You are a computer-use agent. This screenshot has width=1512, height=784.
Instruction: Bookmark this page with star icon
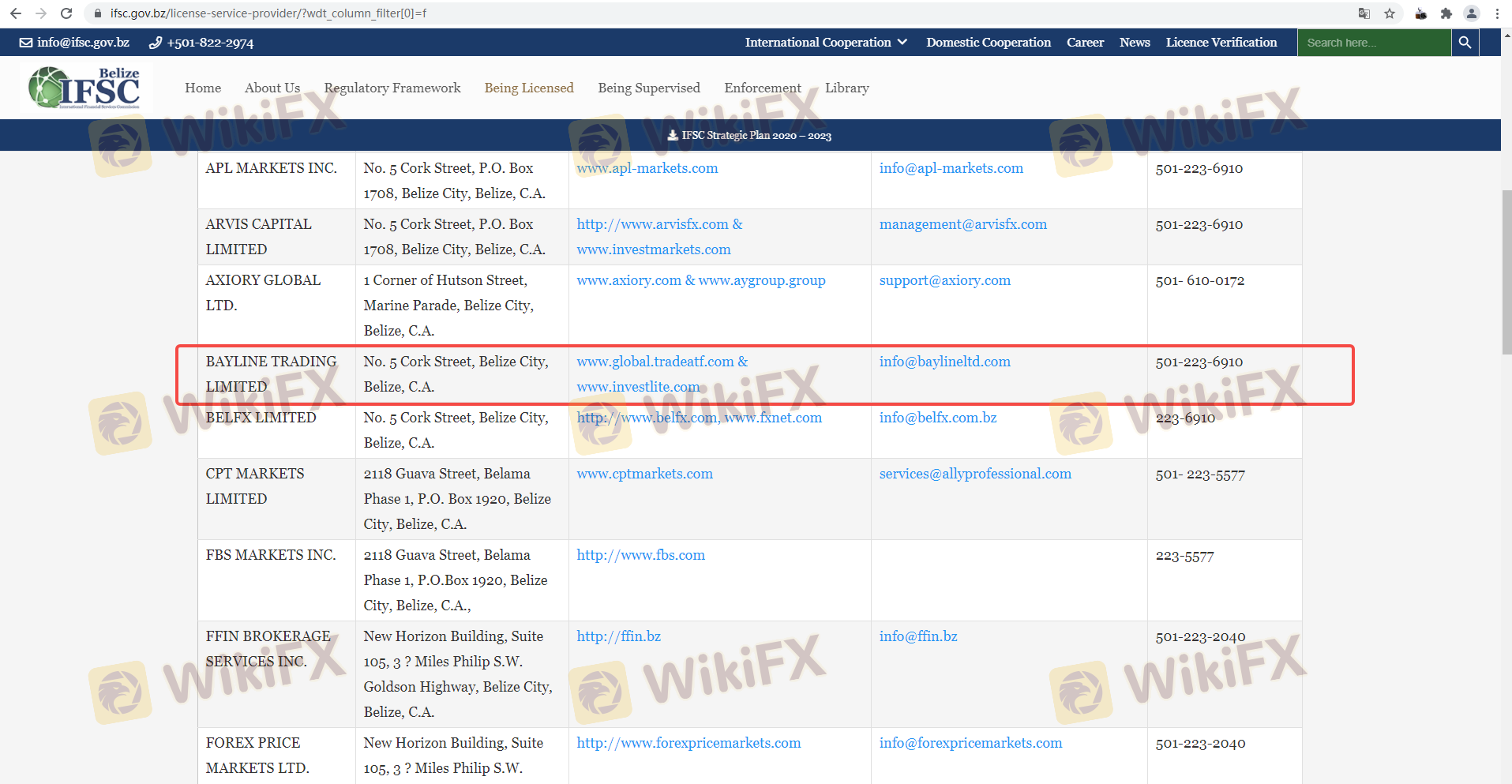click(1390, 13)
